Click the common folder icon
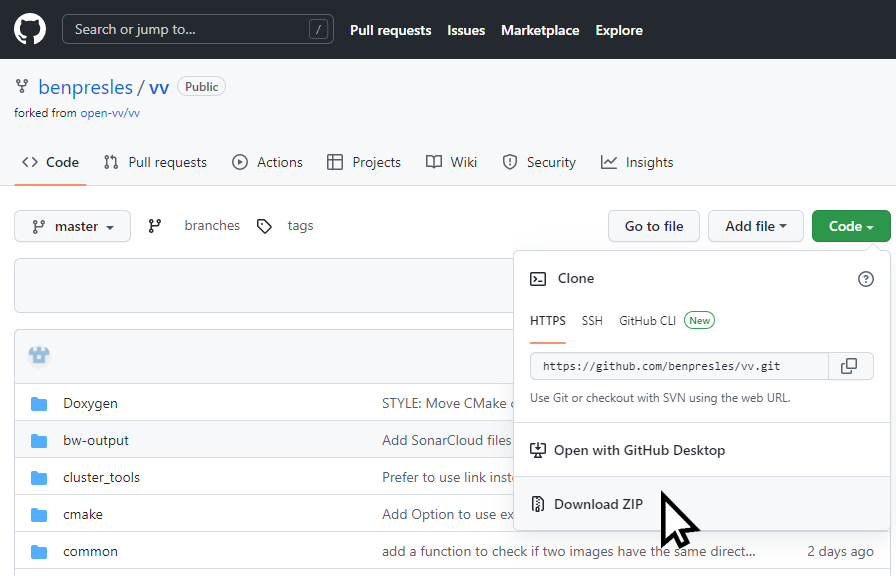 click(39, 552)
